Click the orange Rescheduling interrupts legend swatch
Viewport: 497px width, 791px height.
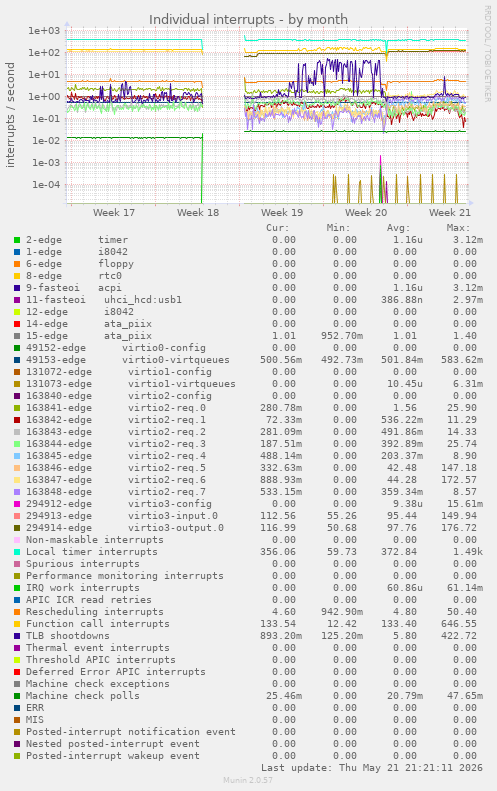17,612
